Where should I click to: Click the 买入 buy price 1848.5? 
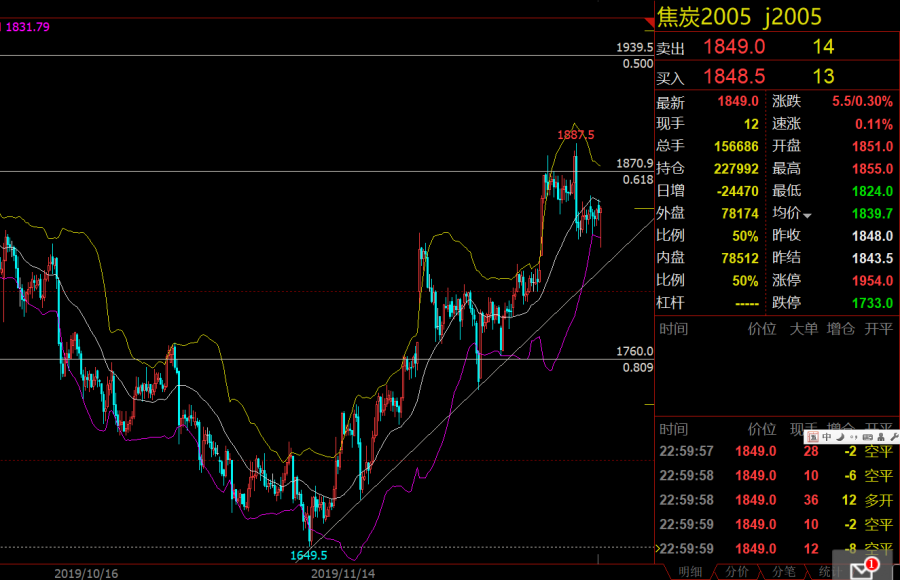pos(734,76)
